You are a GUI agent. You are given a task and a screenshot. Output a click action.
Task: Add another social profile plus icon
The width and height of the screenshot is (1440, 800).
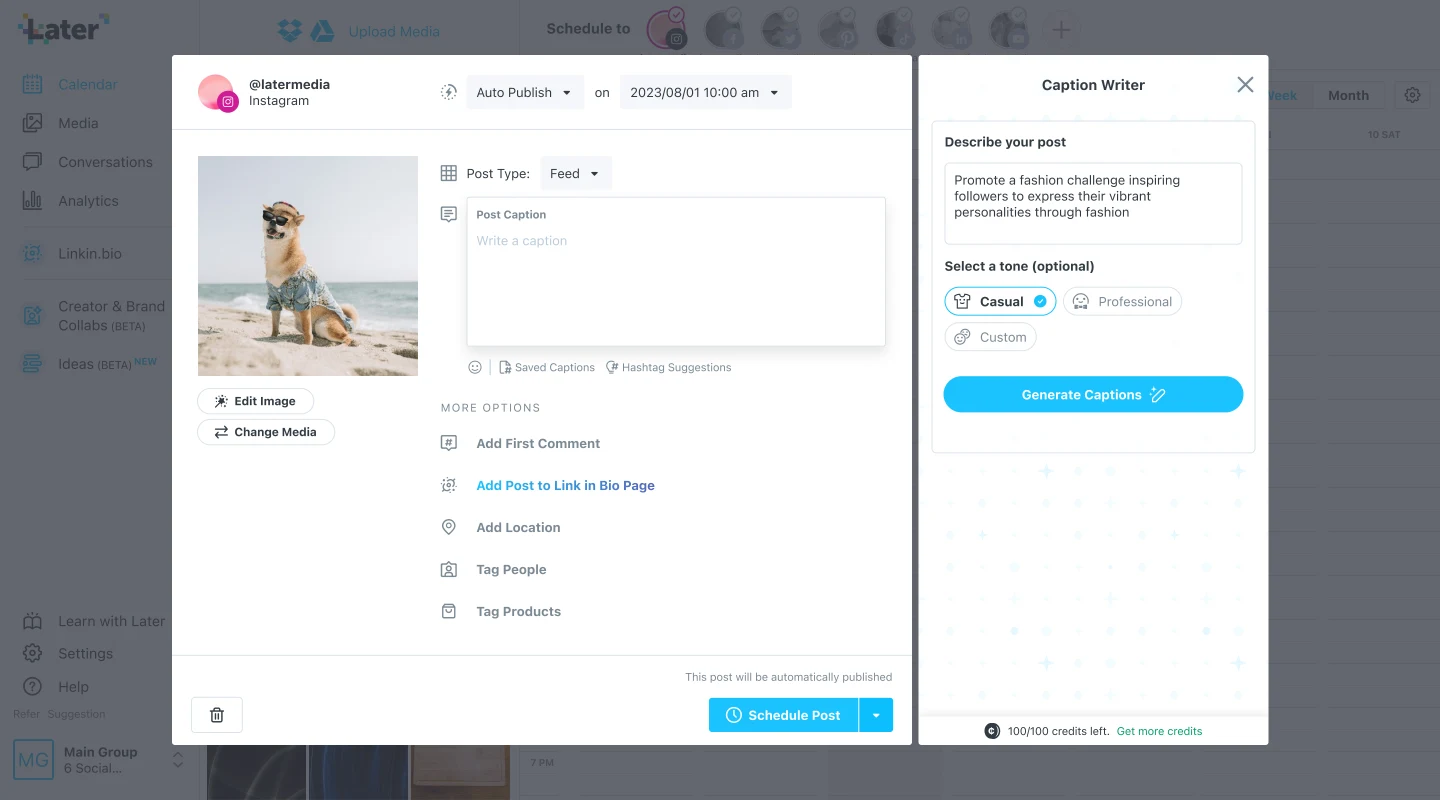tap(1061, 30)
